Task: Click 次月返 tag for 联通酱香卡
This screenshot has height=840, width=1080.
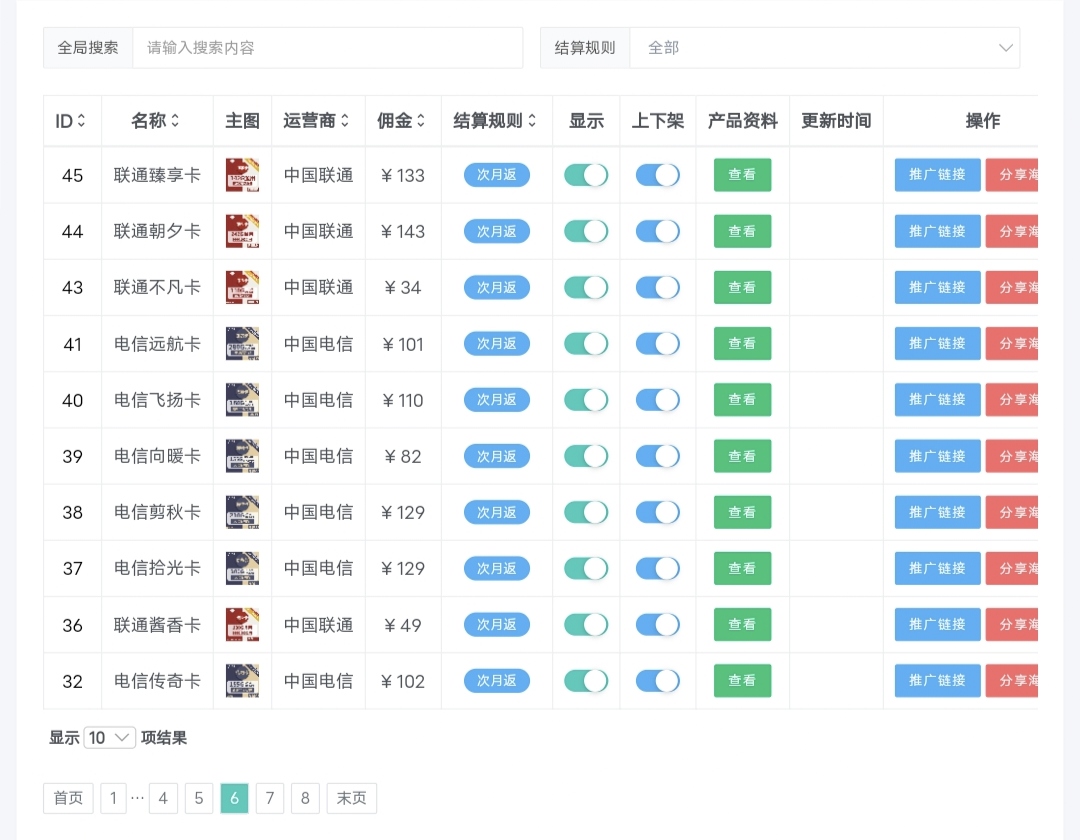Action: click(x=496, y=625)
